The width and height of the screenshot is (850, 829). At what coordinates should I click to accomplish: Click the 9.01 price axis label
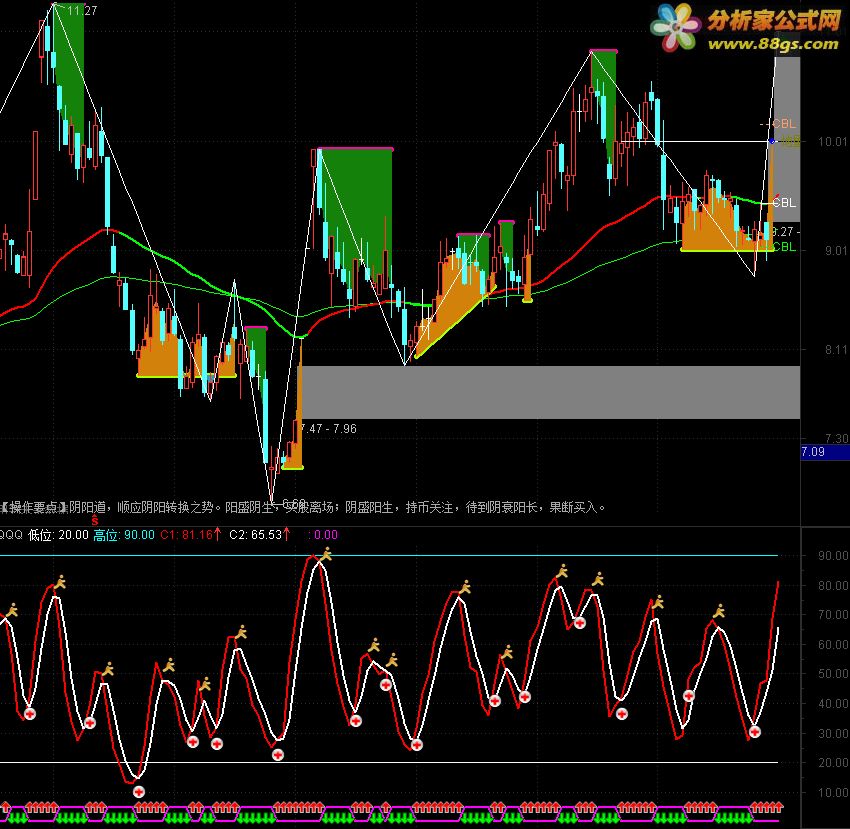click(836, 250)
